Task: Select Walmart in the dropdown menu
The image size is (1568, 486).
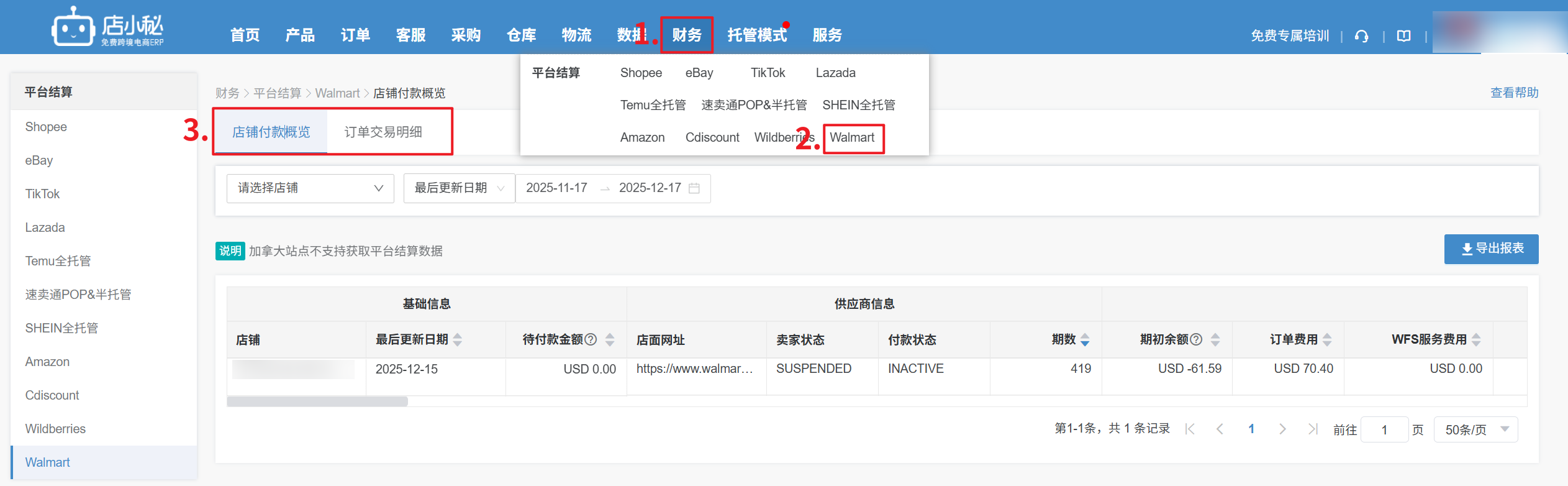Action: [x=852, y=137]
